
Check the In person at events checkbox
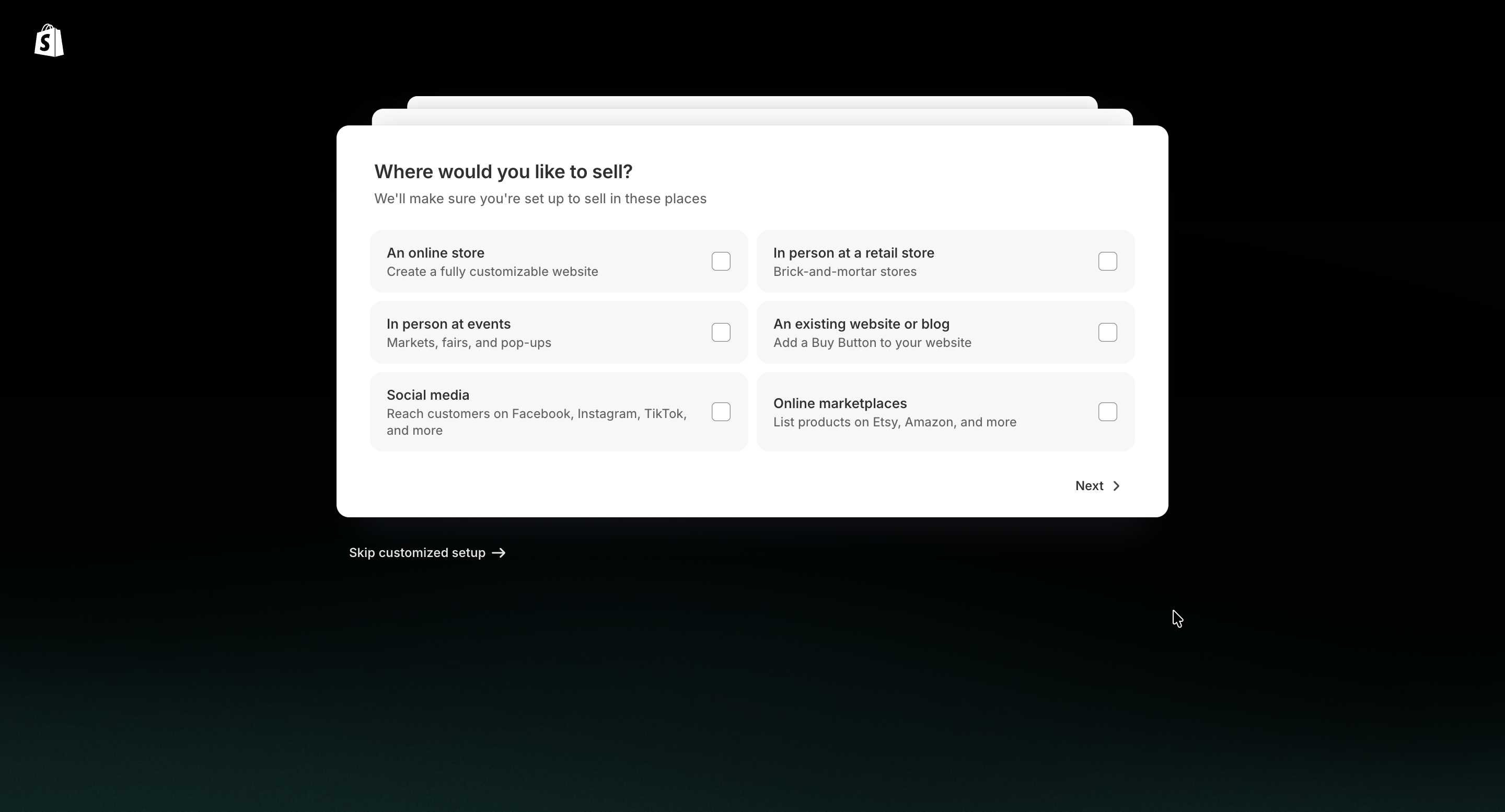pyautogui.click(x=721, y=332)
